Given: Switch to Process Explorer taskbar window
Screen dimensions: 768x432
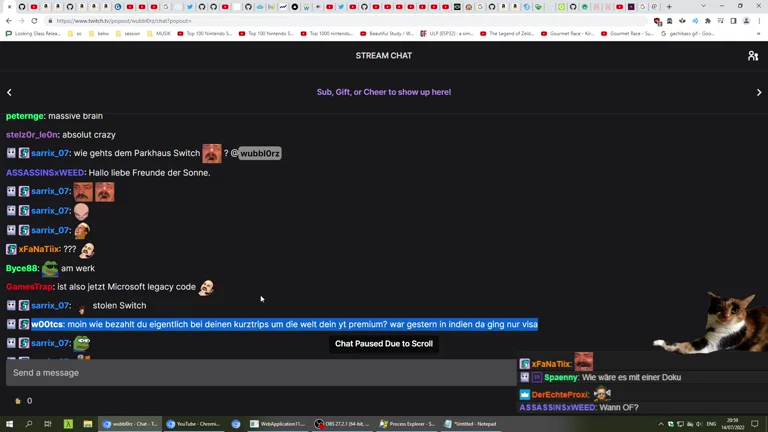Looking at the screenshot, I should tap(407, 424).
